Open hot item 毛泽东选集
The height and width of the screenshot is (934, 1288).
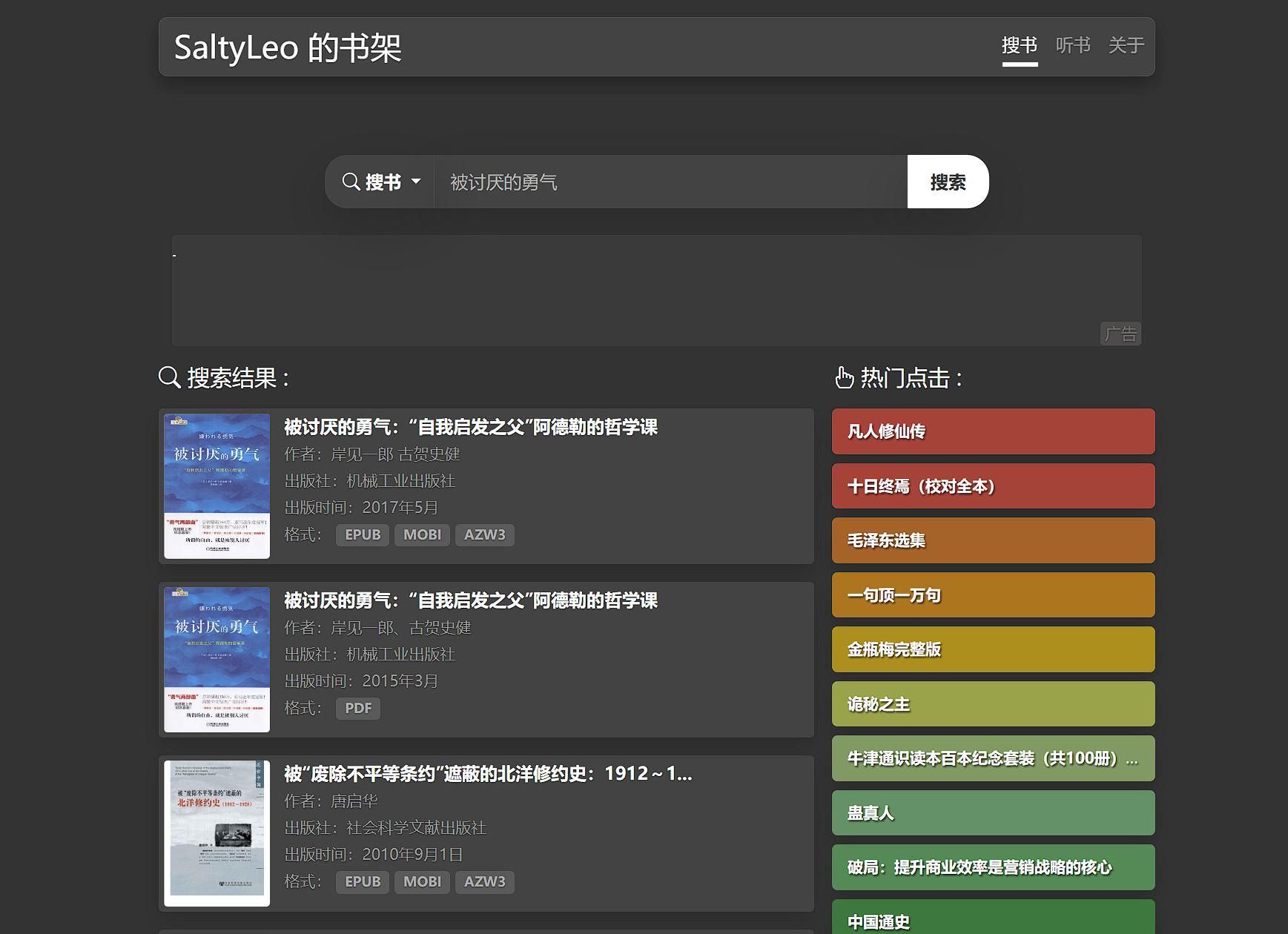[993, 540]
